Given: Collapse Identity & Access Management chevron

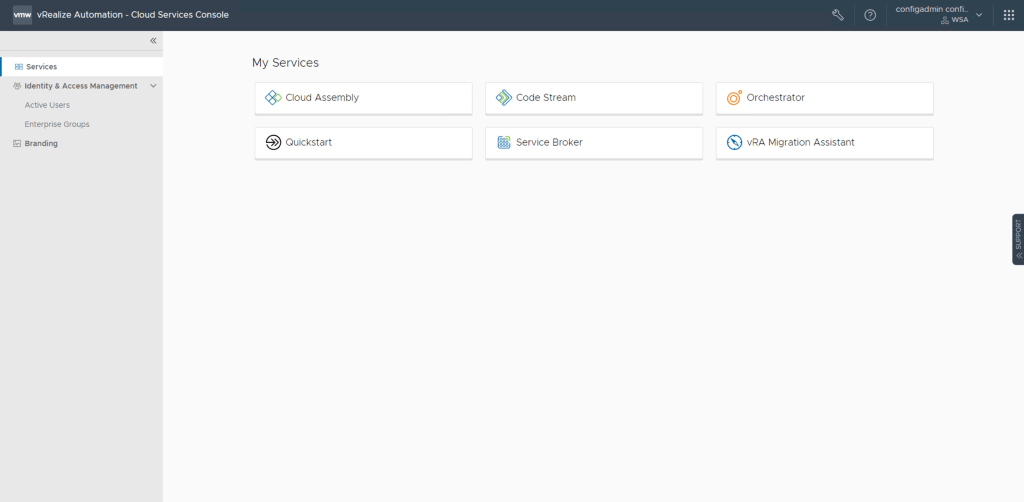Looking at the screenshot, I should [153, 86].
